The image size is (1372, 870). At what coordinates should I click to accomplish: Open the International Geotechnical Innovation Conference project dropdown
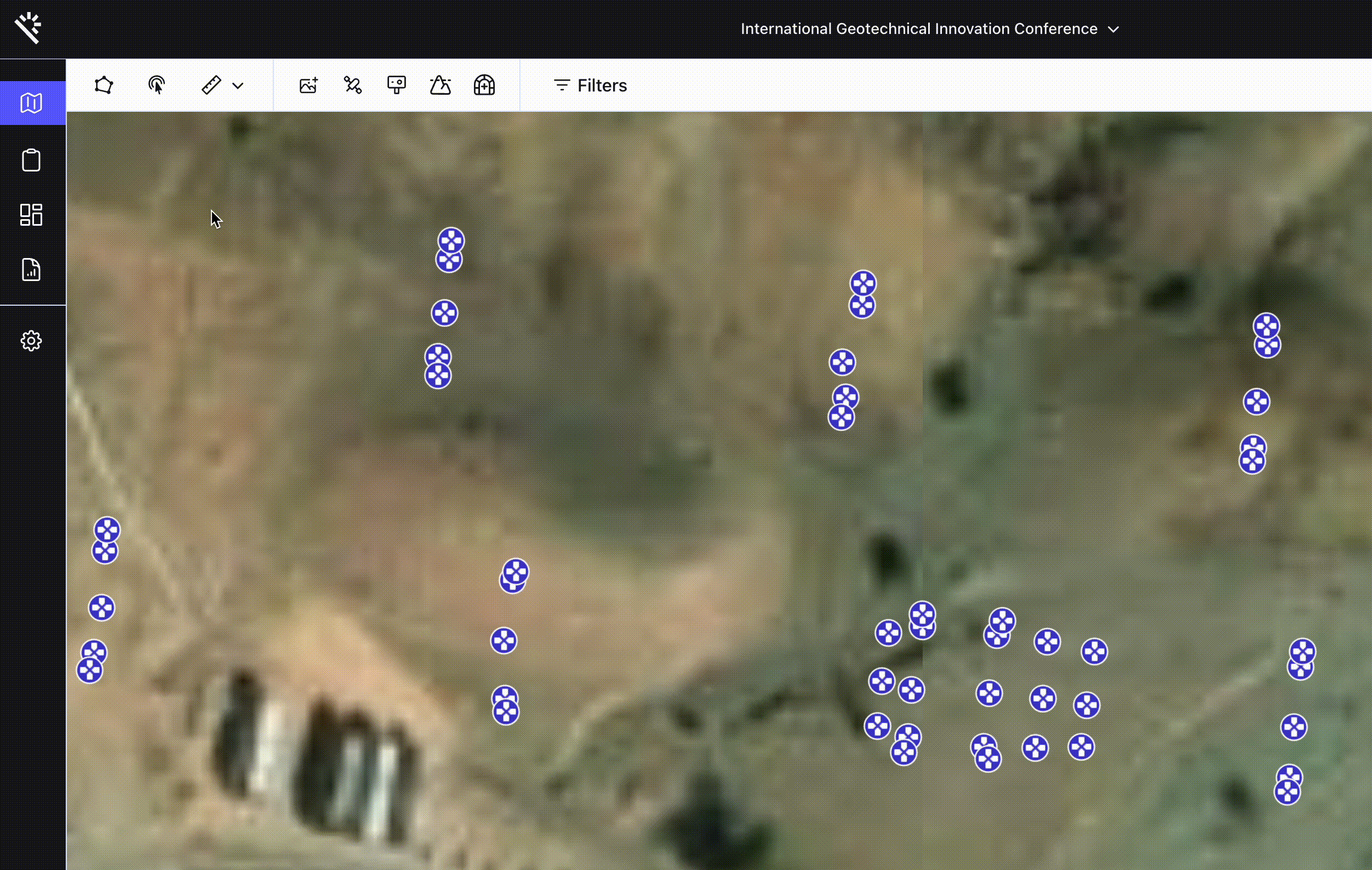point(930,28)
